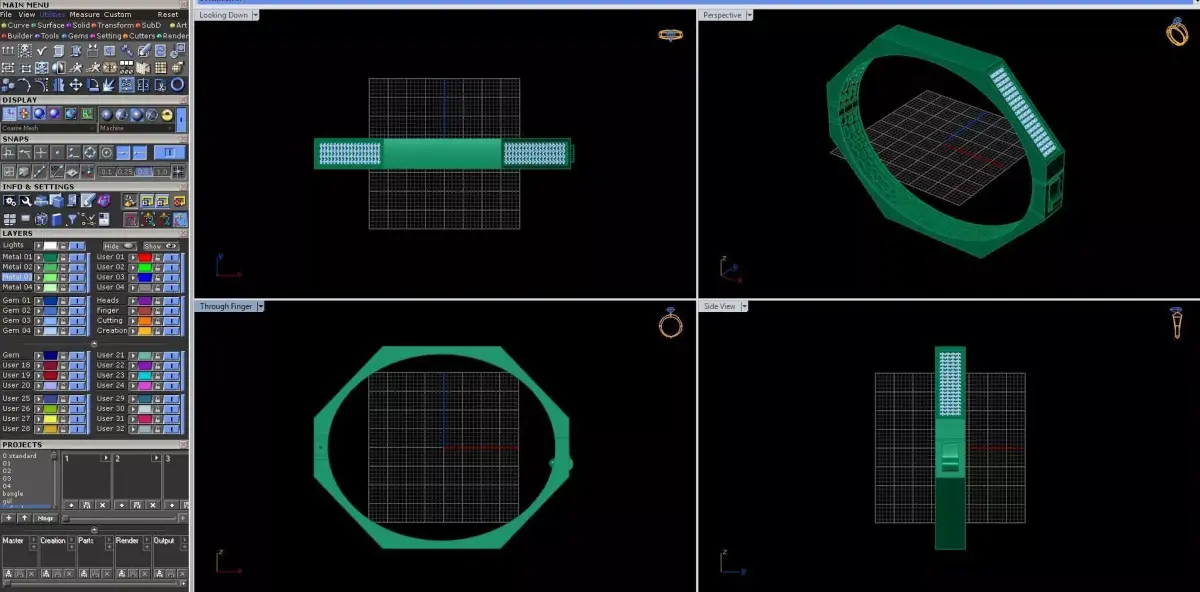Screen dimensions: 1200x592
Task: Click the ring icon in Through Finger viewport
Action: click(x=670, y=322)
